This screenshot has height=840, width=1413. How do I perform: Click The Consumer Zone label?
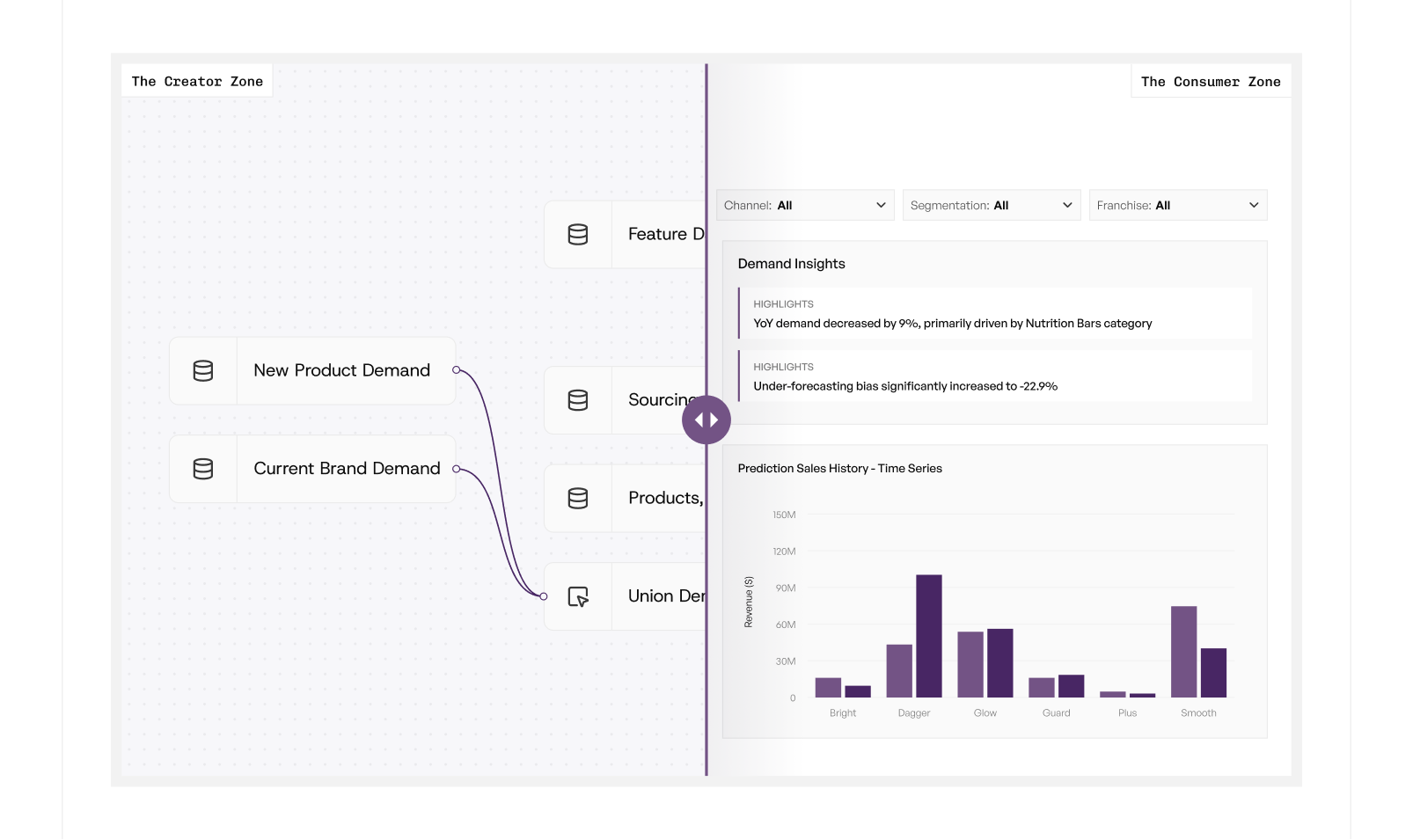point(1211,81)
